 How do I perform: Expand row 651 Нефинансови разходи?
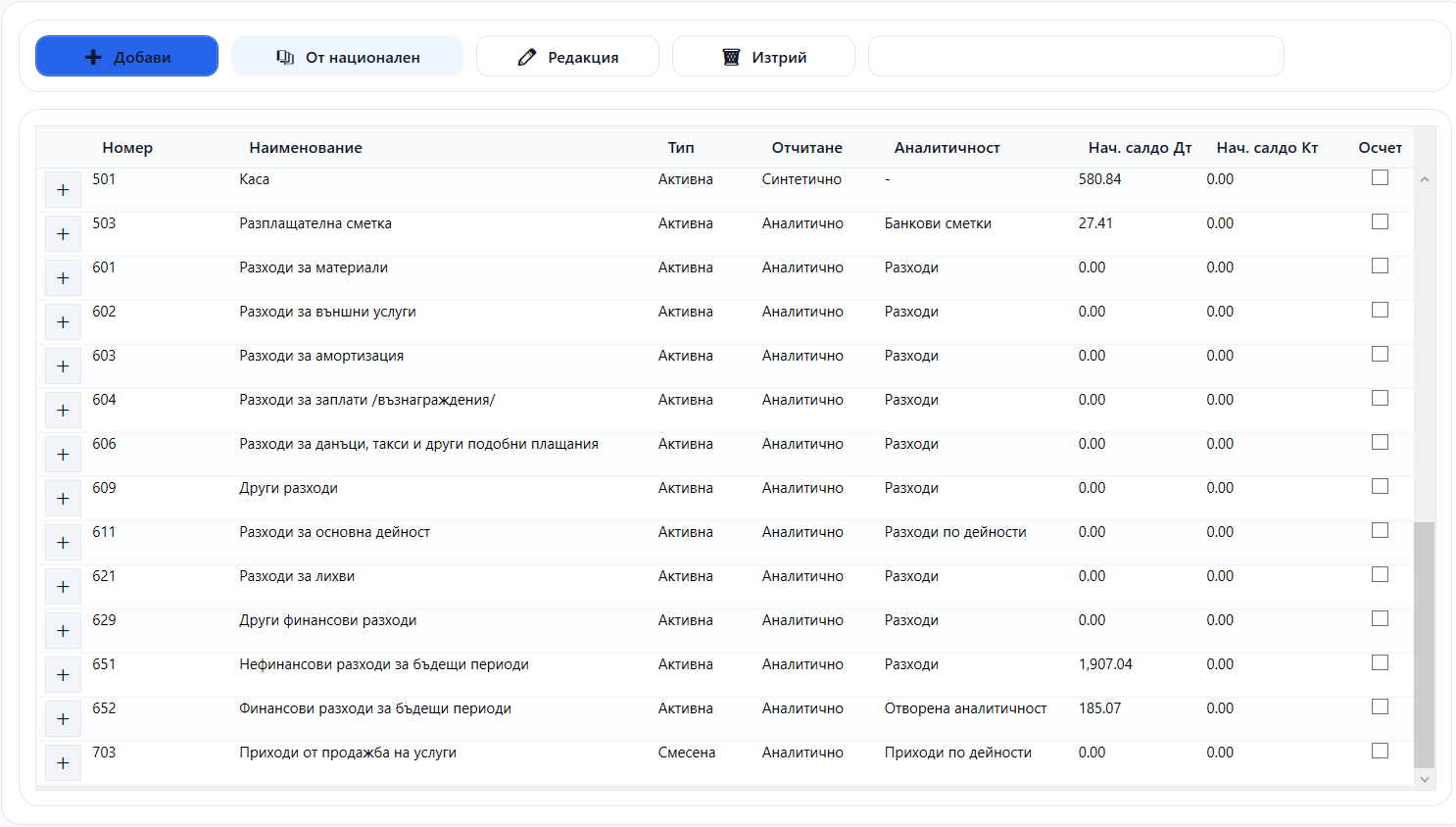click(63, 675)
